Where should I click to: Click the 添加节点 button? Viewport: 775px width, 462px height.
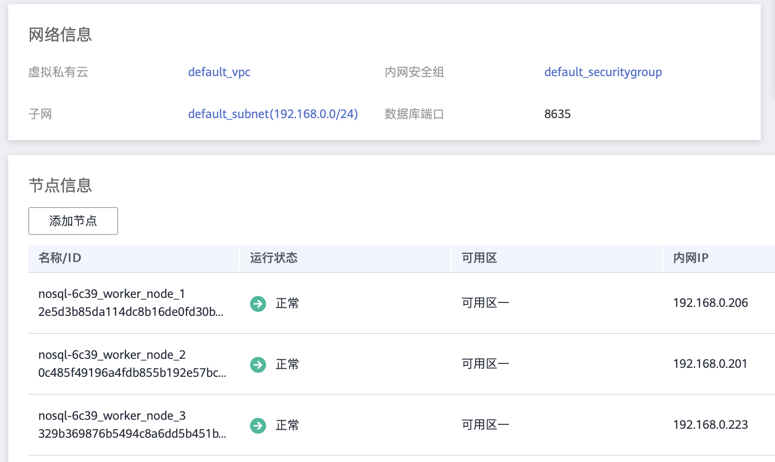(73, 221)
